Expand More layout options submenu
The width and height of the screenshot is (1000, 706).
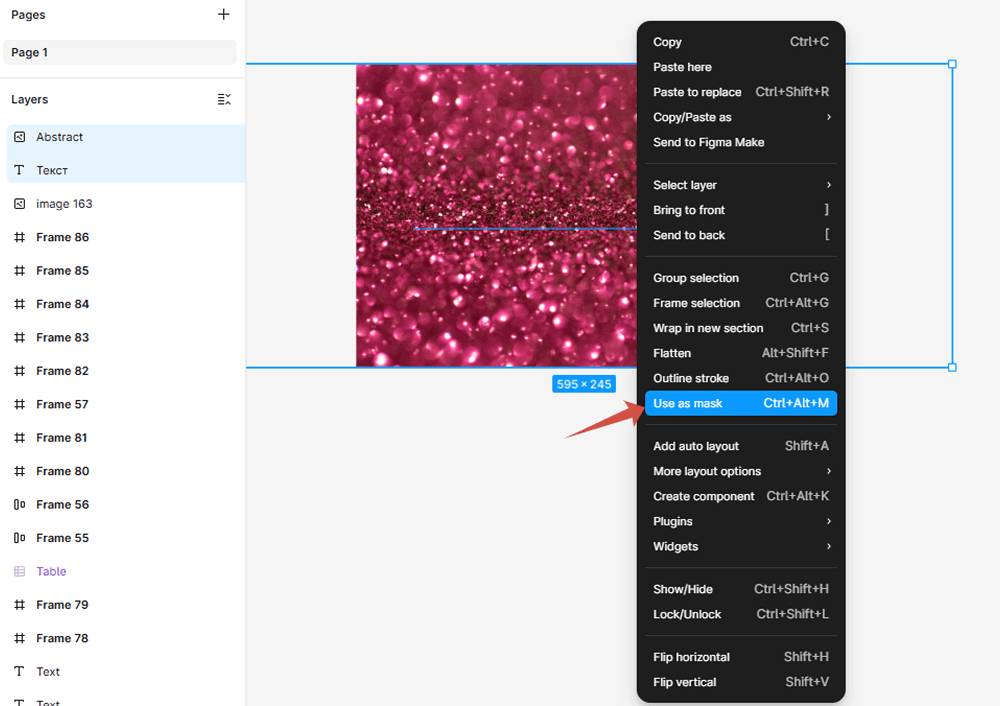click(x=741, y=471)
